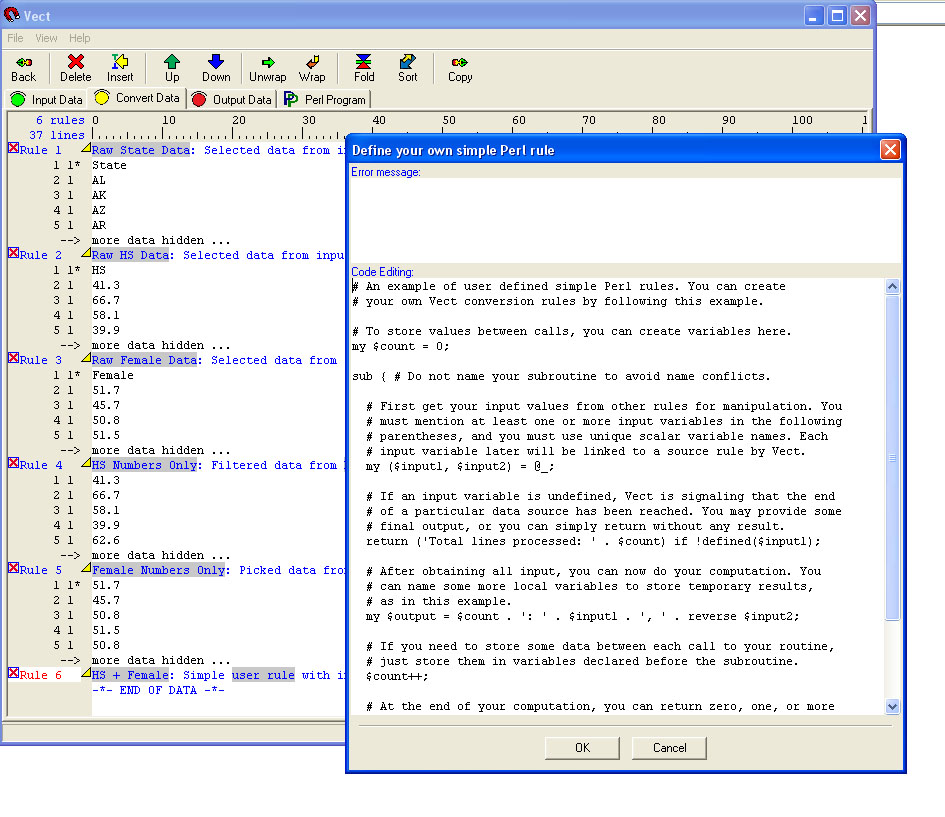
Task: Click the code editor vertical scrollbar thumb
Action: coord(893,458)
